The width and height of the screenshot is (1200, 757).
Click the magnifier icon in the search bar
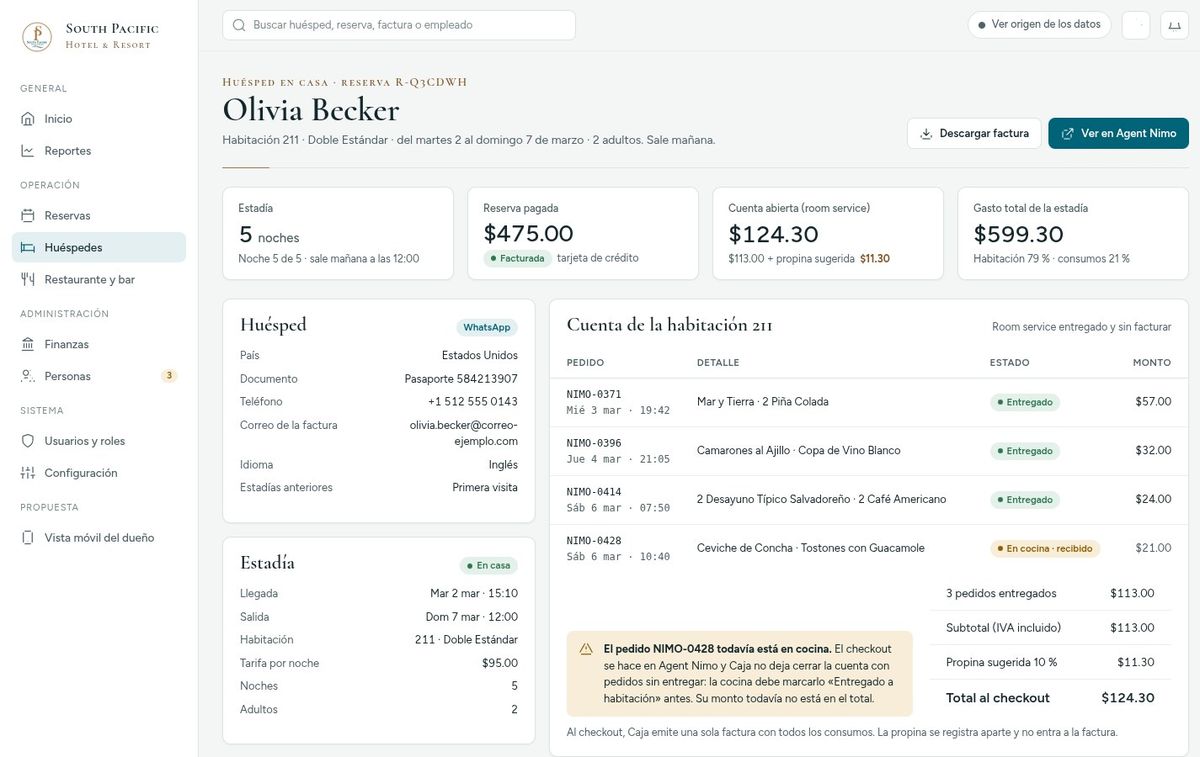[x=239, y=25]
